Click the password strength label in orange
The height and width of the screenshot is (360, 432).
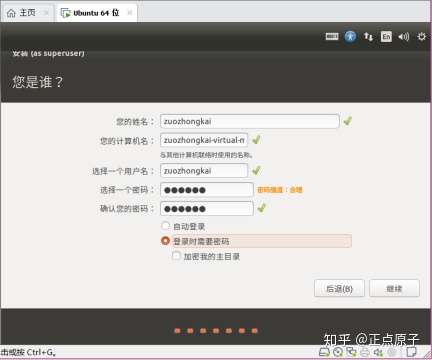point(280,190)
